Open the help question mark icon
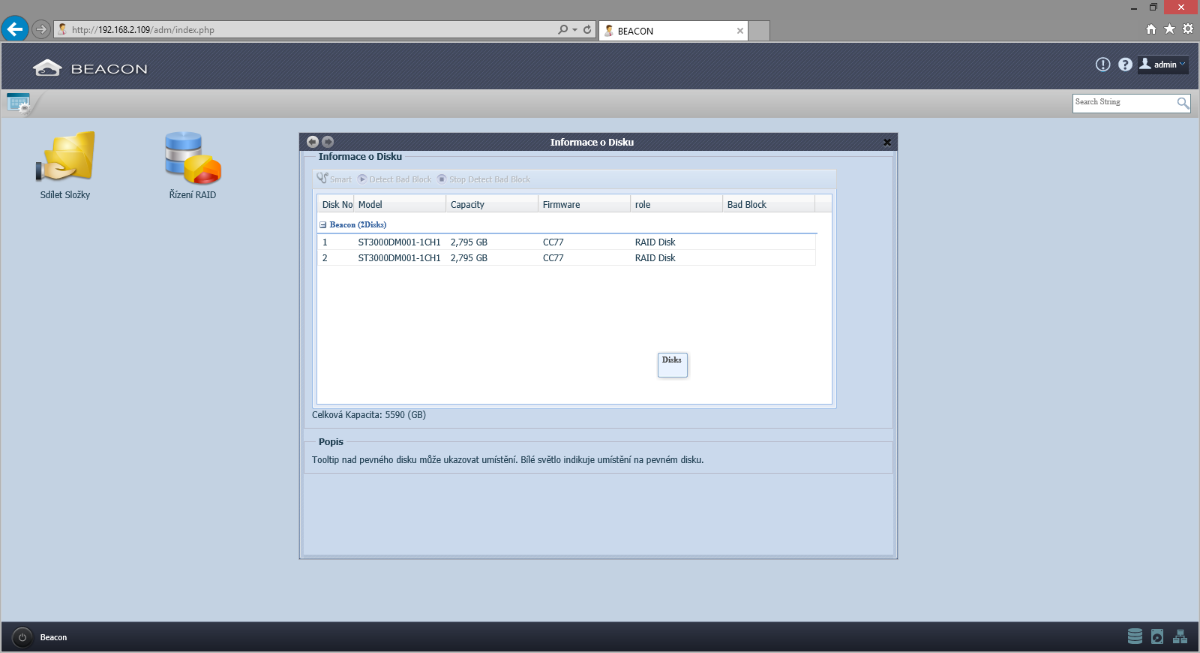 [x=1125, y=64]
